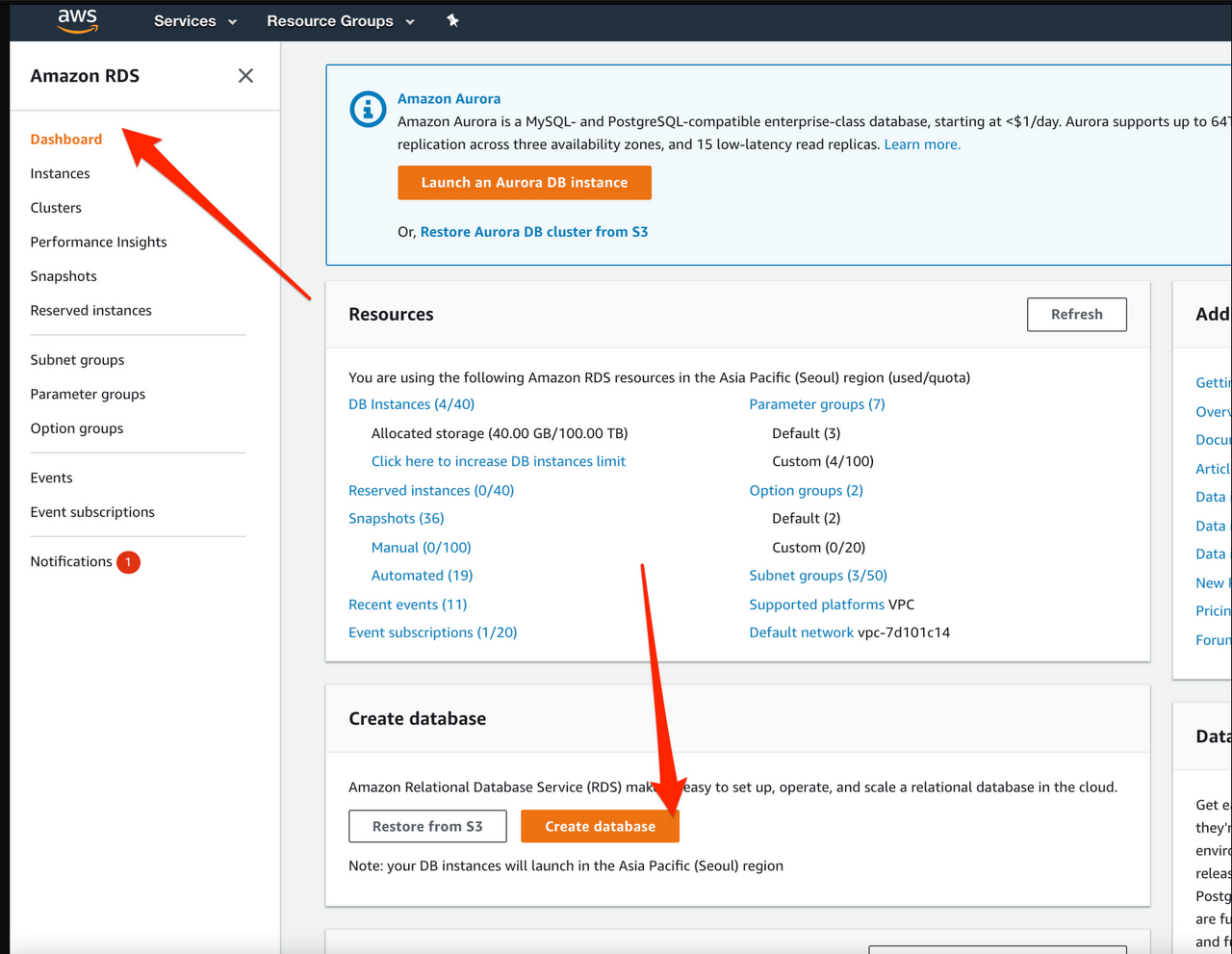Open Option groups in the sidebar
This screenshot has width=1232, height=954.
click(77, 428)
